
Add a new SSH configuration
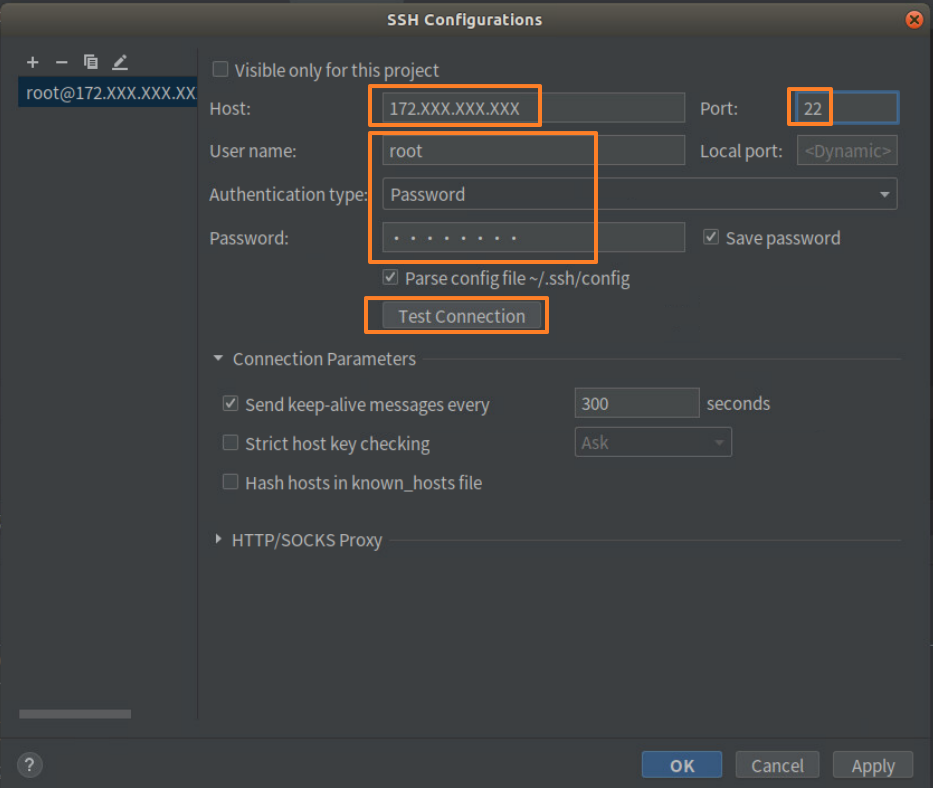click(x=33, y=62)
